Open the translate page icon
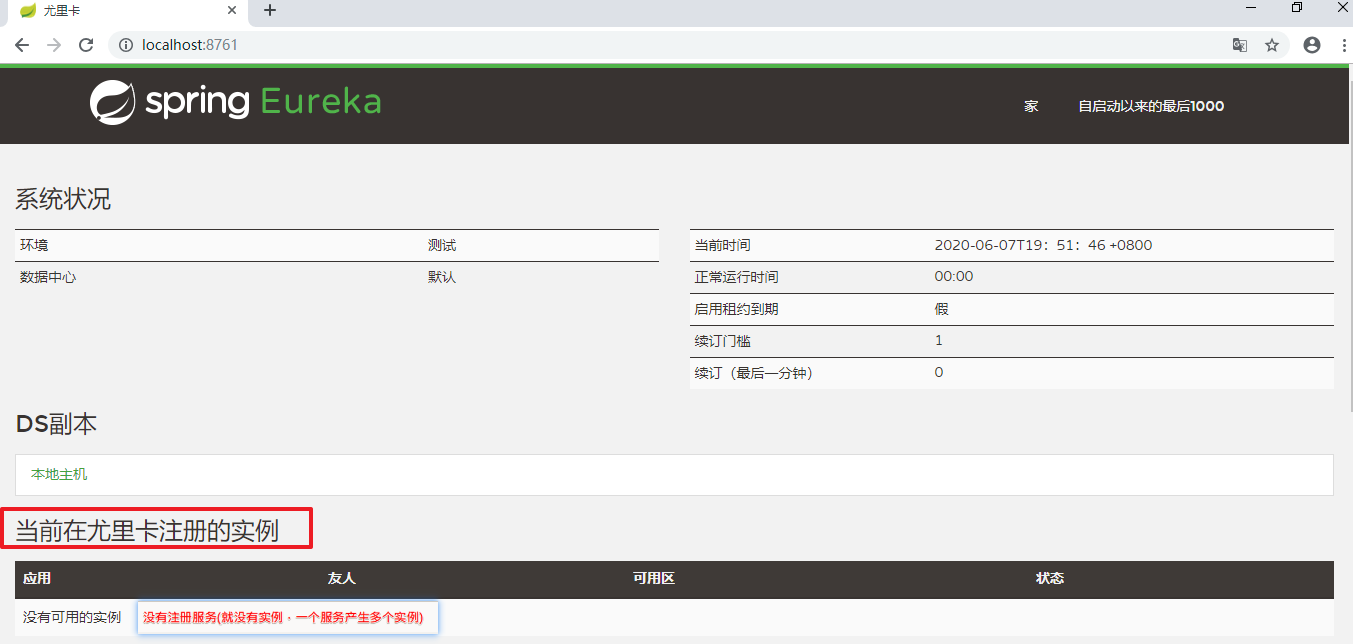Image resolution: width=1353 pixels, height=644 pixels. [1240, 45]
